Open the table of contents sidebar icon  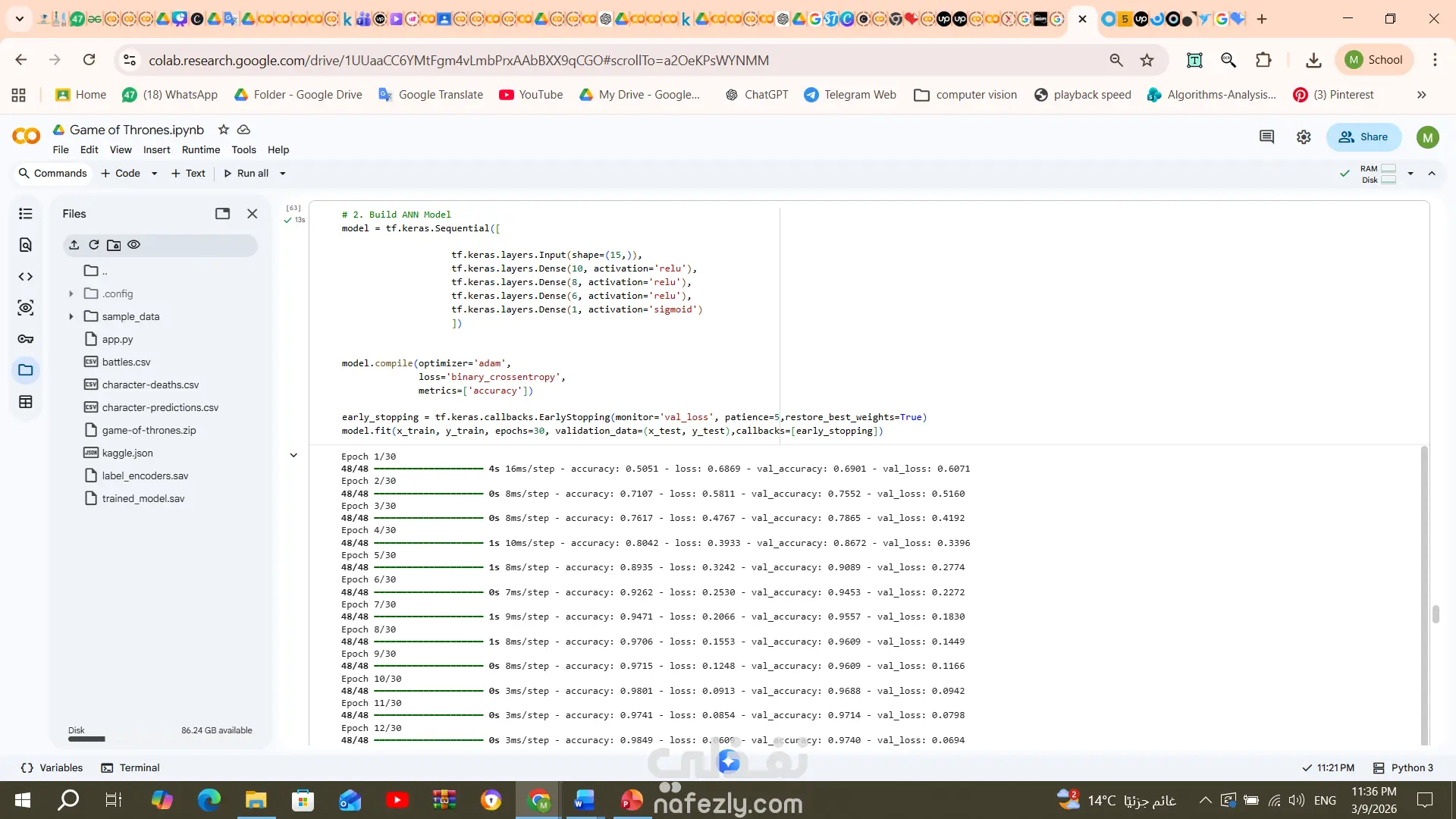pyautogui.click(x=26, y=214)
